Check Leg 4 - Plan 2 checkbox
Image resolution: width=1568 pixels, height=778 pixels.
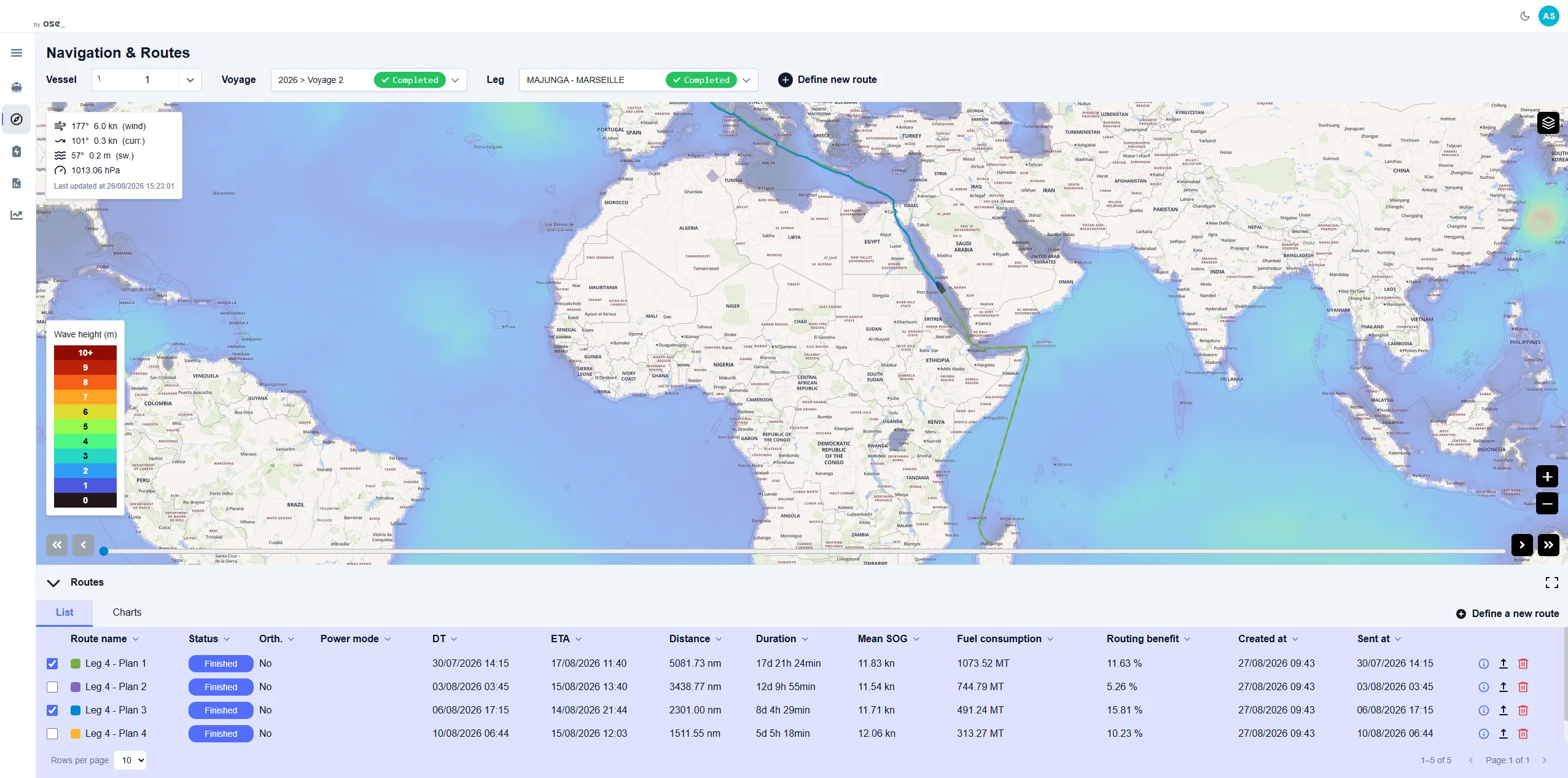[x=52, y=687]
